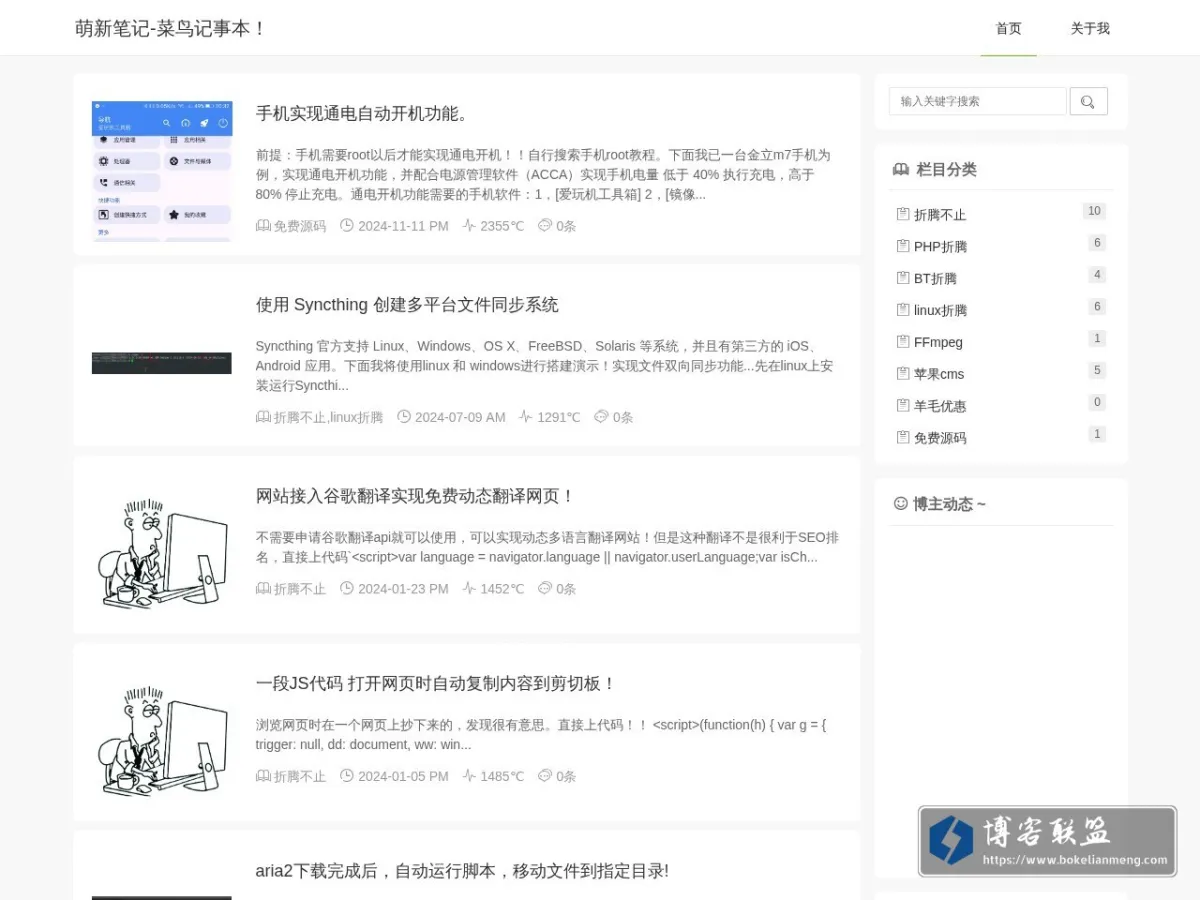This screenshot has width=1200, height=900.
Task: Click the views pulse icon beside 2355℃
Action: (x=469, y=226)
